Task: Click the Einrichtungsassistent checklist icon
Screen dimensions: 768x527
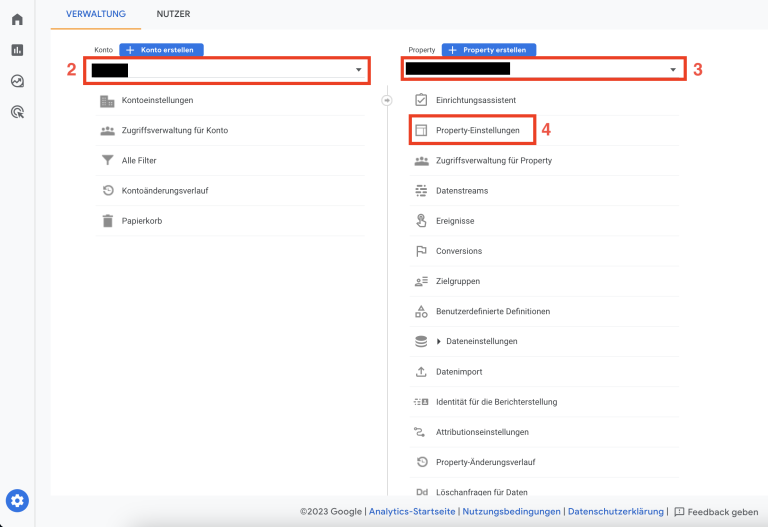Action: pyautogui.click(x=421, y=101)
